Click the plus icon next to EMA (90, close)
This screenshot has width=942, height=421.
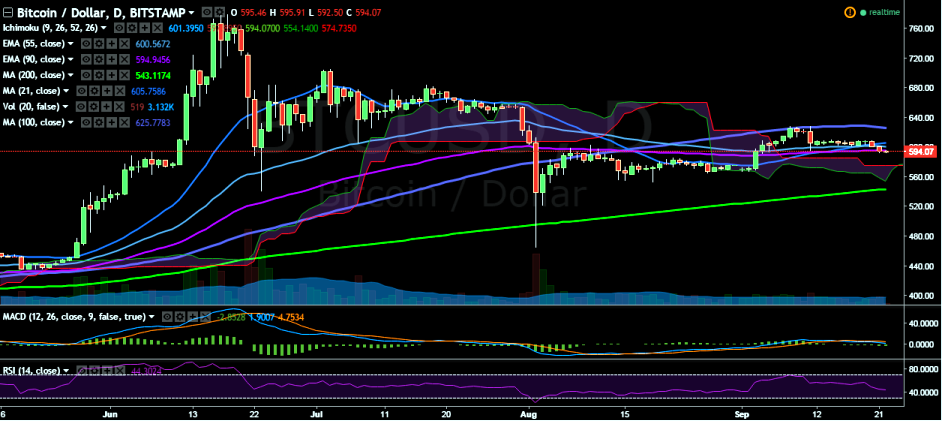click(112, 59)
